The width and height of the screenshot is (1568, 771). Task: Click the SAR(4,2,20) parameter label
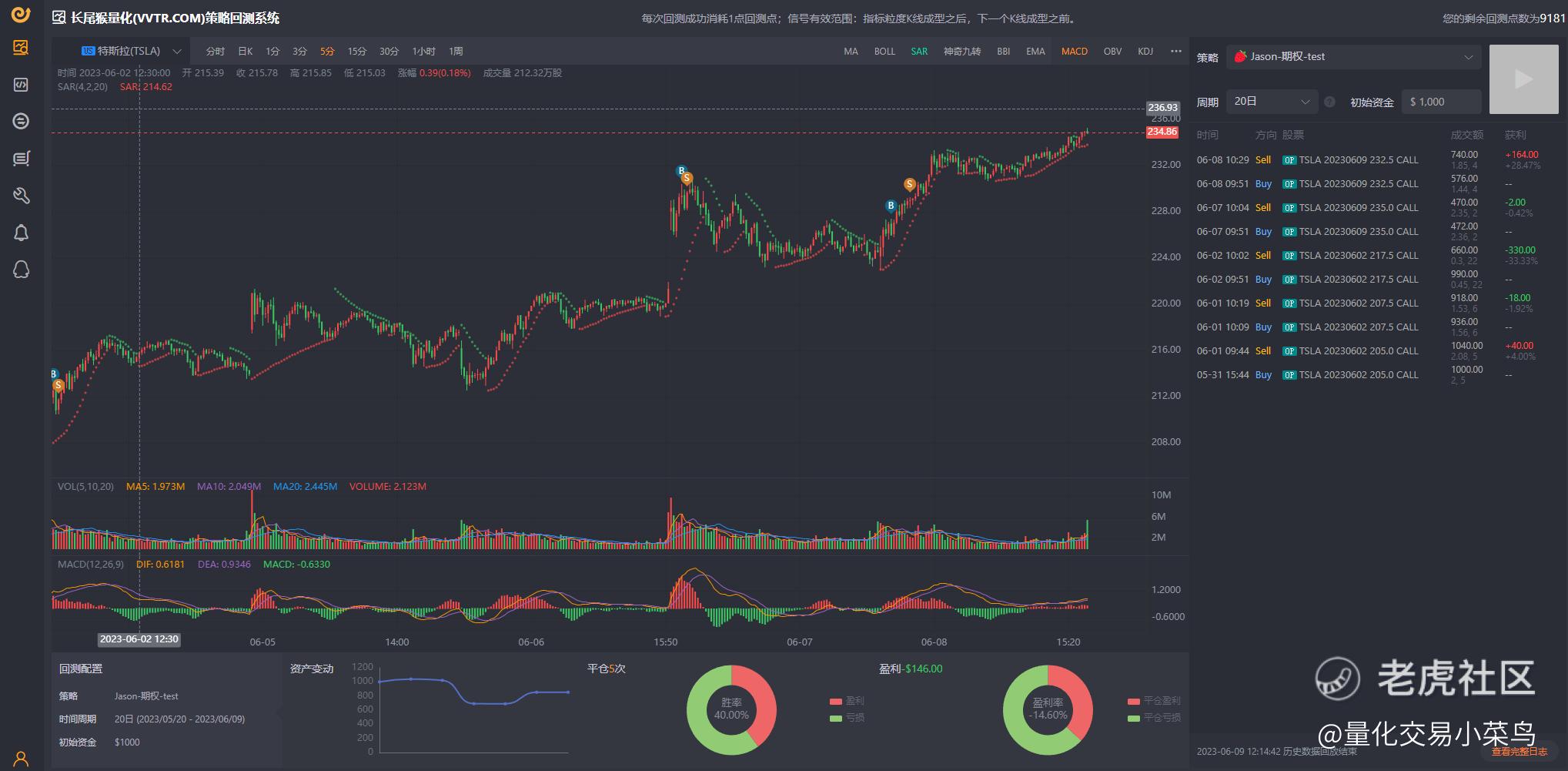pyautogui.click(x=82, y=87)
